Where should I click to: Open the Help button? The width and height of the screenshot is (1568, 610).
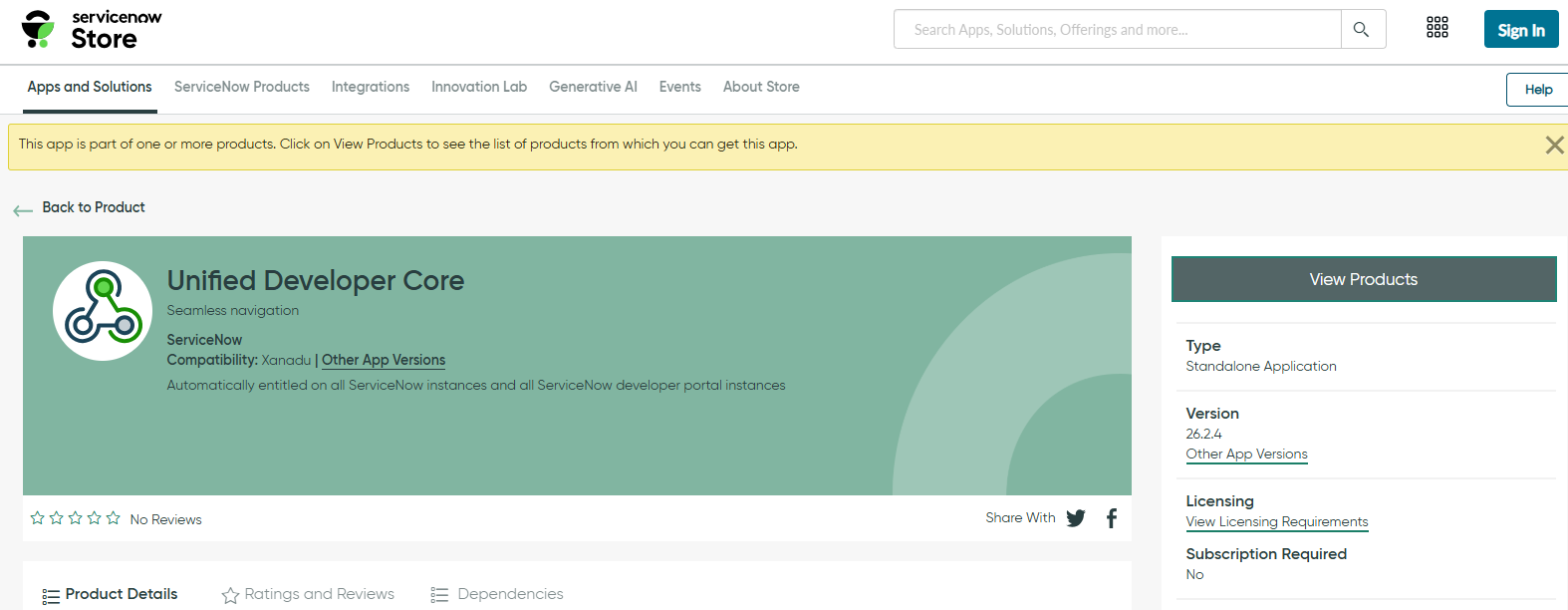(x=1537, y=90)
